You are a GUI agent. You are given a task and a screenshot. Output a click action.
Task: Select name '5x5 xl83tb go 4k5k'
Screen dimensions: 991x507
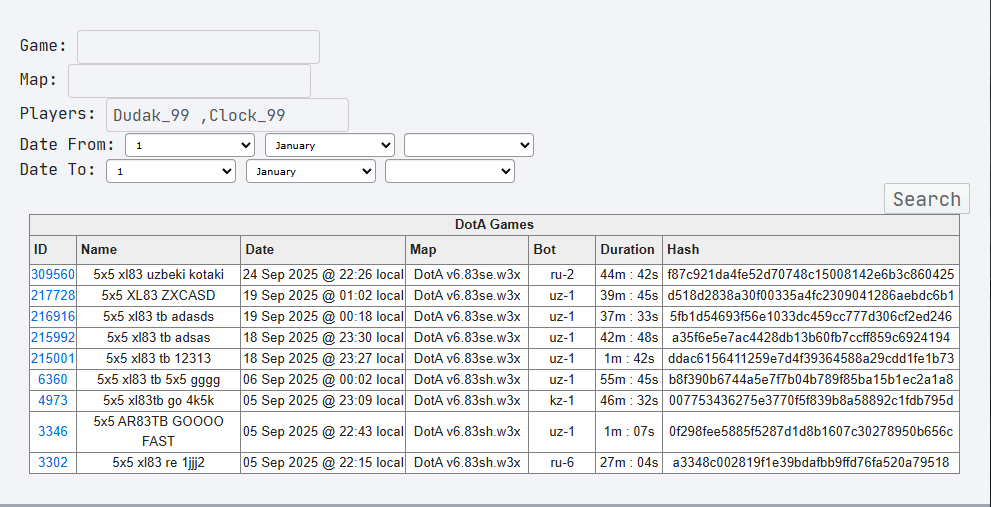click(x=159, y=401)
